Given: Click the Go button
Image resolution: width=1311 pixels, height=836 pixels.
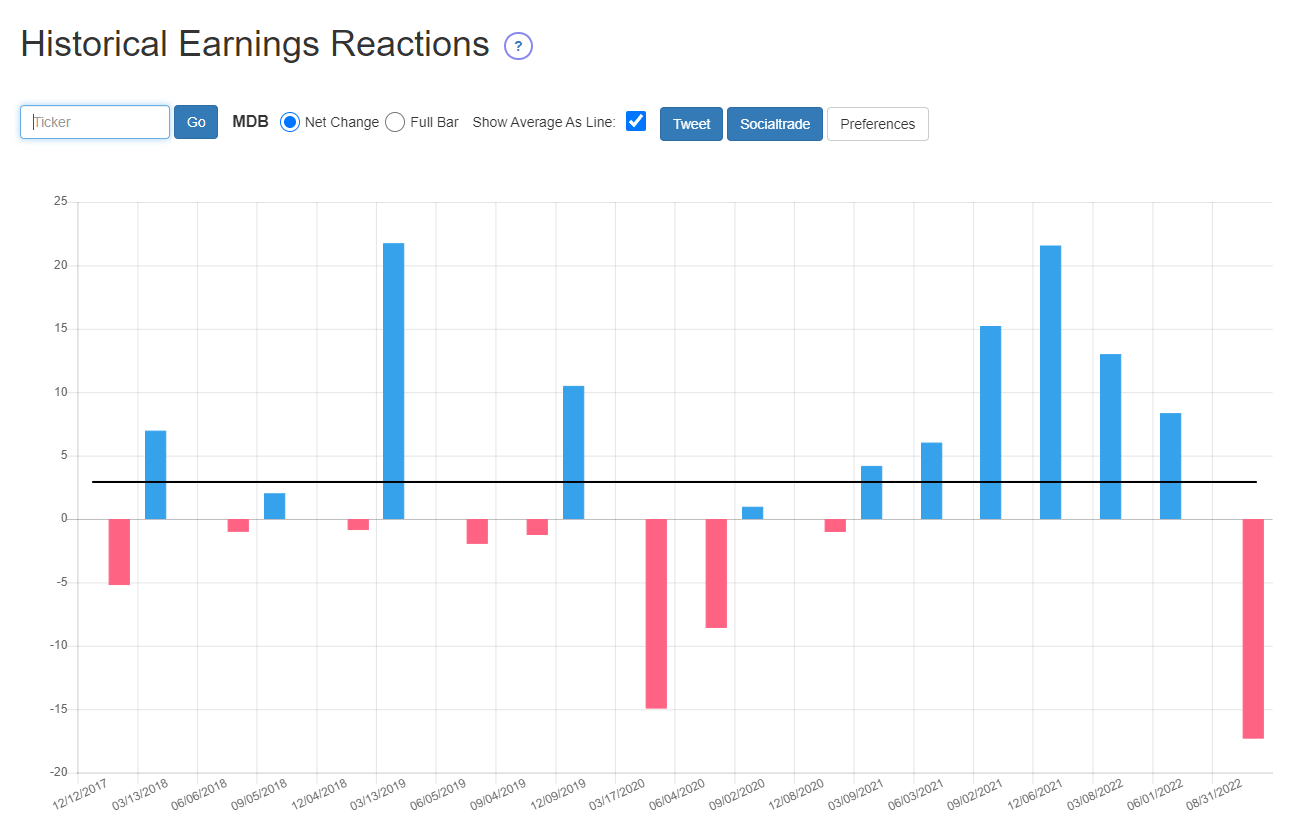Looking at the screenshot, I should click(196, 122).
